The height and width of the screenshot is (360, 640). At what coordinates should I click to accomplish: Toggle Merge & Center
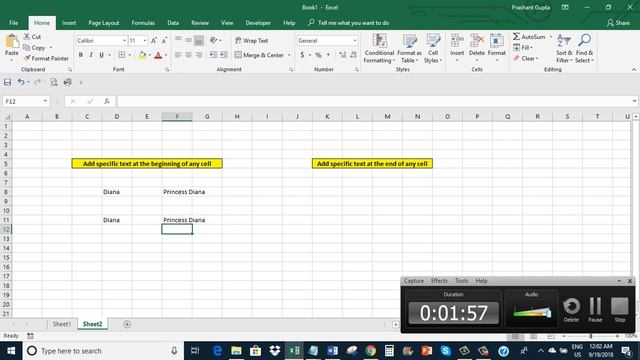(260, 55)
